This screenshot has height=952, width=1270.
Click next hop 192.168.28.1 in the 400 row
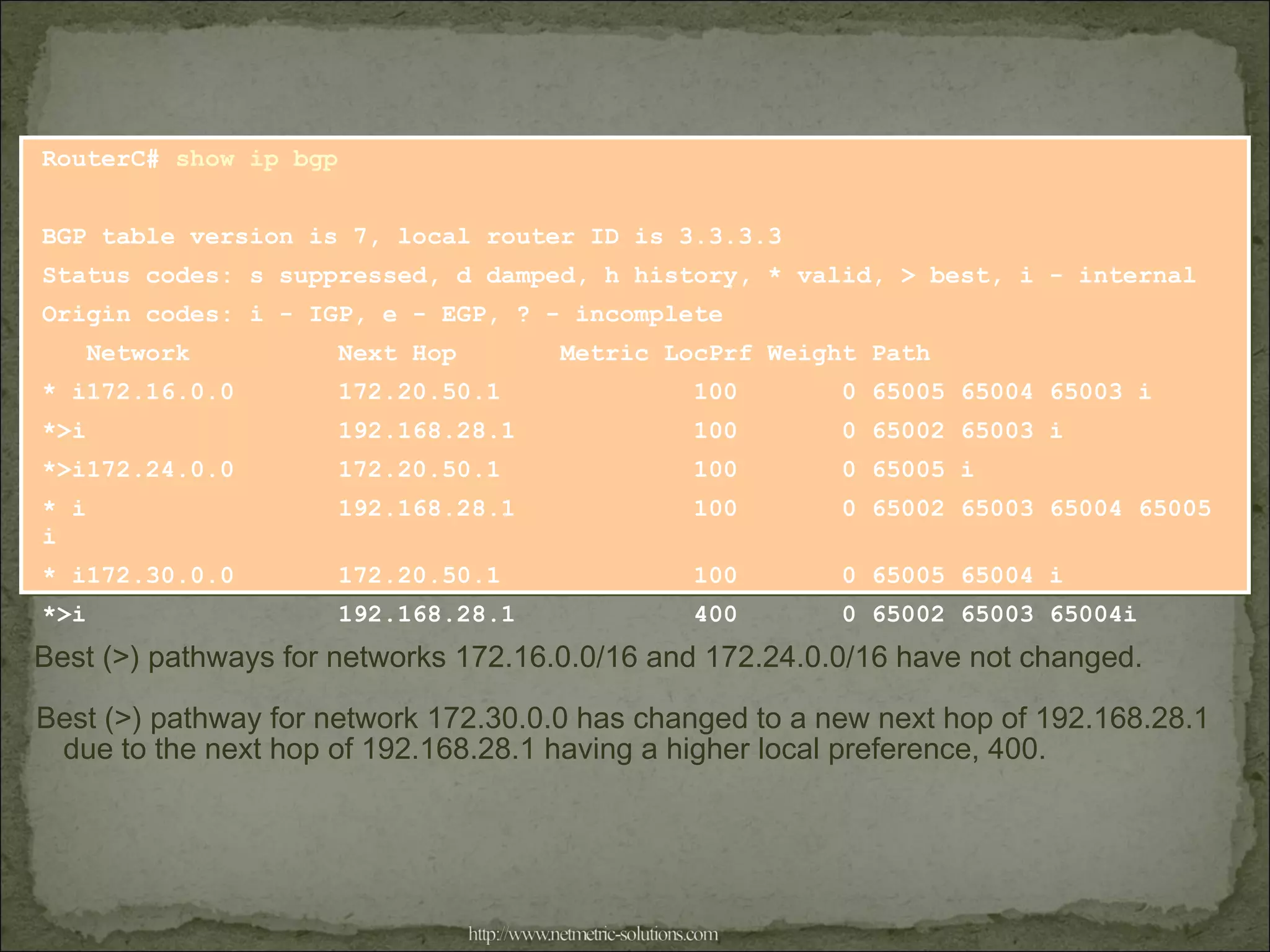click(427, 614)
